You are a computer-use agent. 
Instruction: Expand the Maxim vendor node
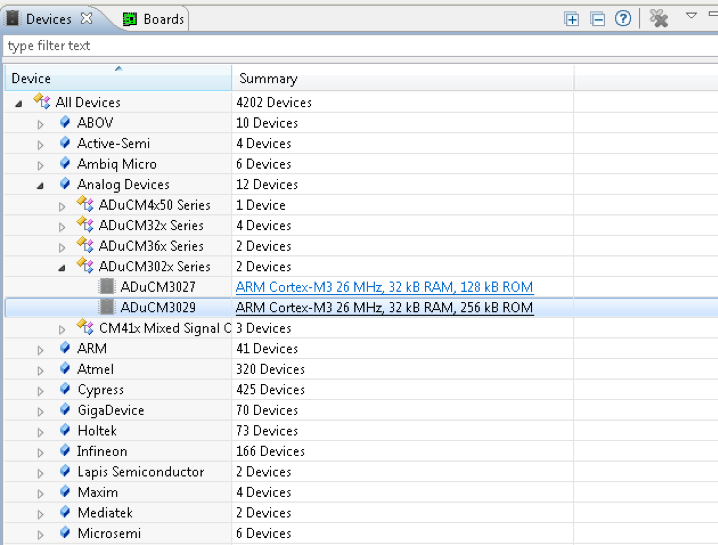[40, 494]
